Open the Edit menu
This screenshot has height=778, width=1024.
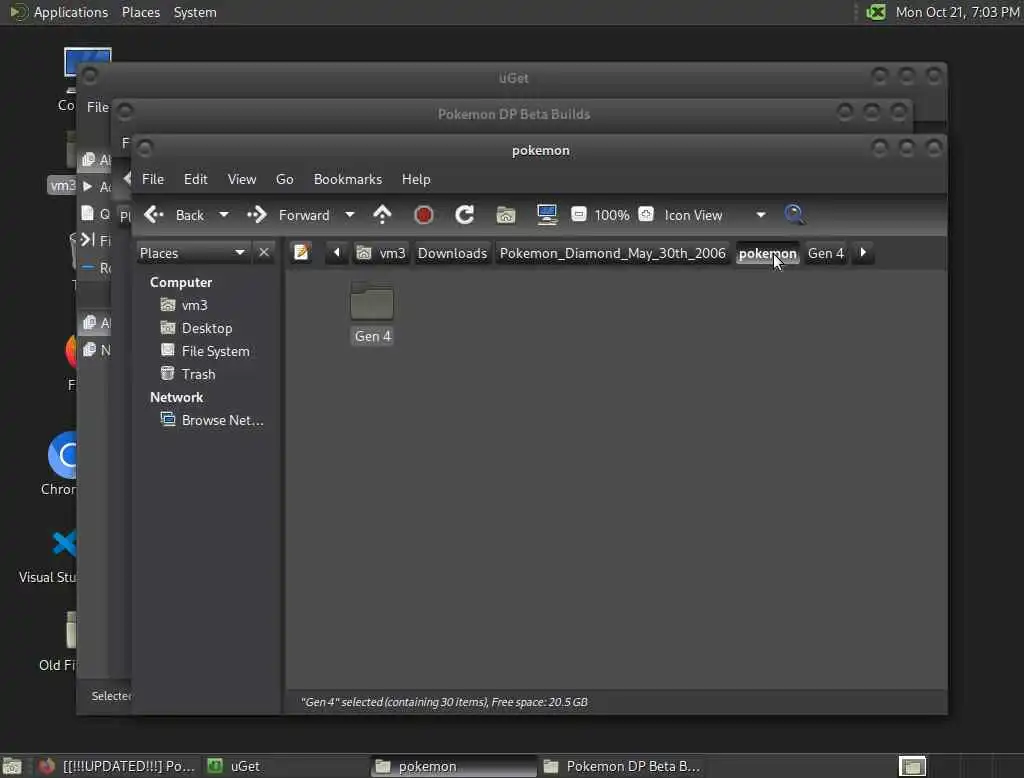click(x=195, y=179)
